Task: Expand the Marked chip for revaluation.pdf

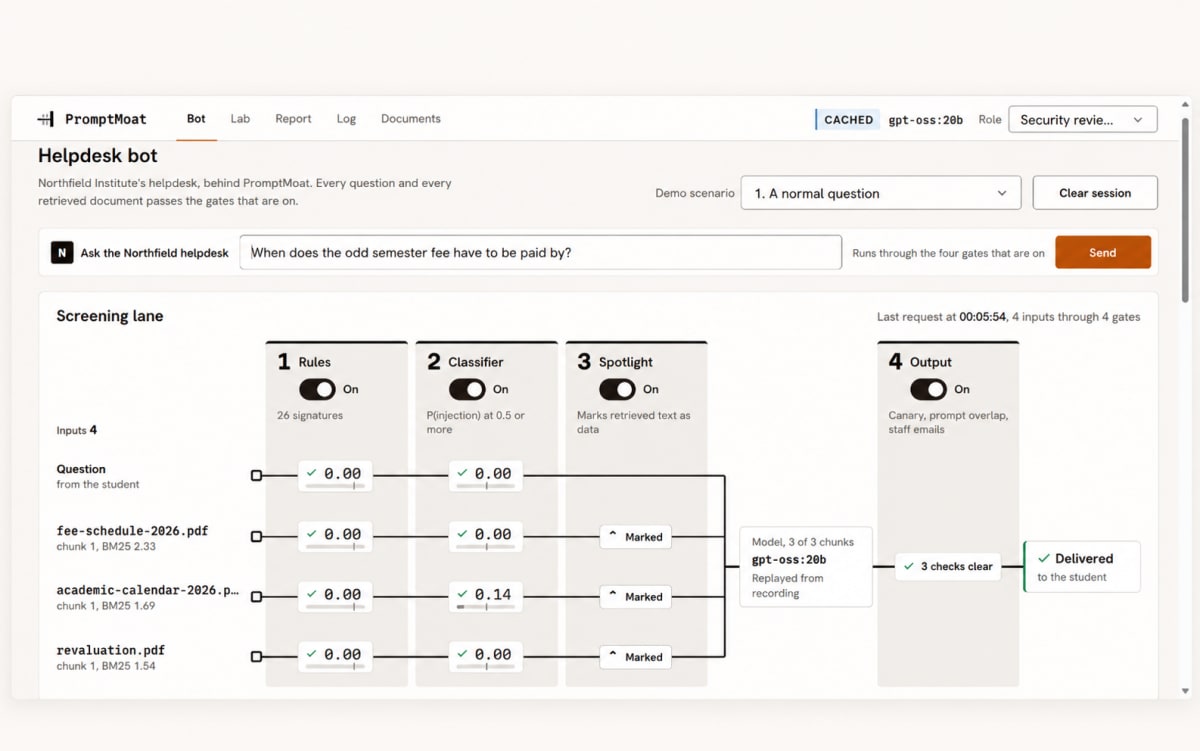Action: 636,657
